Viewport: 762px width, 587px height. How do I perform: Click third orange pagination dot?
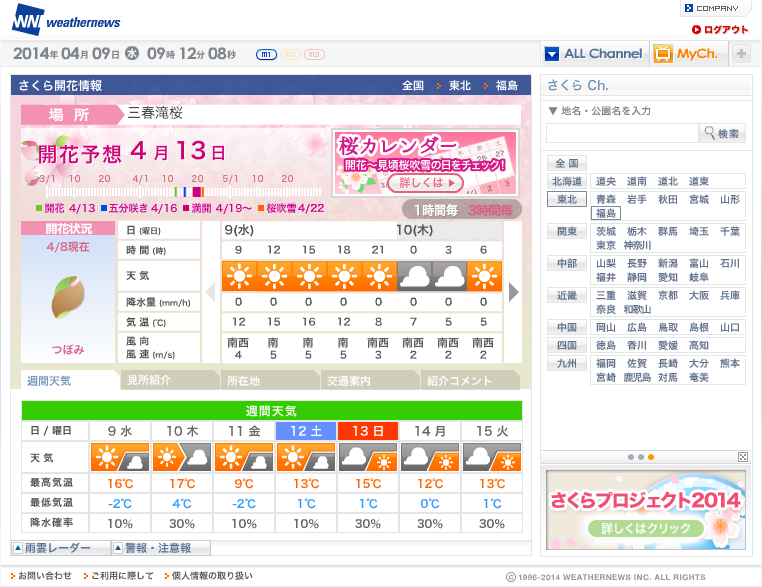click(651, 457)
